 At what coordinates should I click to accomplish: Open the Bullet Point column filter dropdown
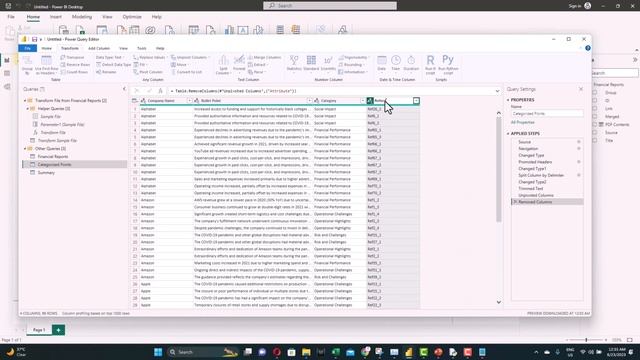click(309, 100)
